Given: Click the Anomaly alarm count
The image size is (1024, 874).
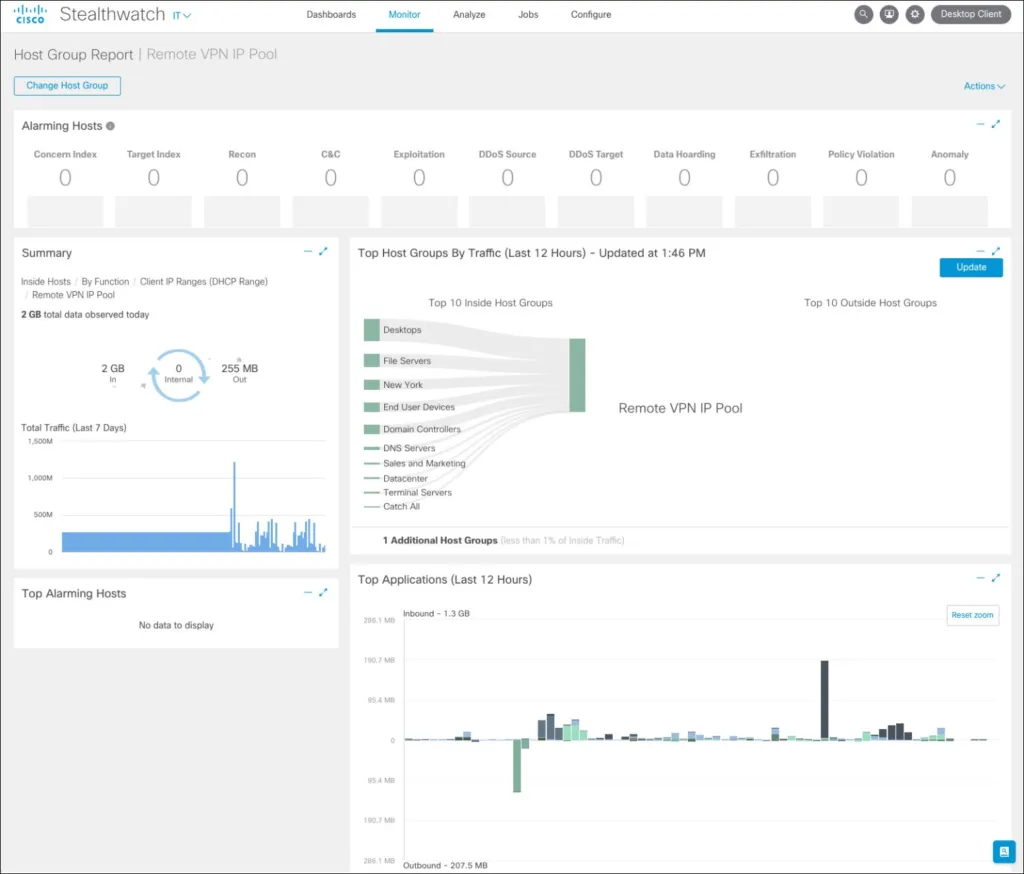Looking at the screenshot, I should pos(950,178).
